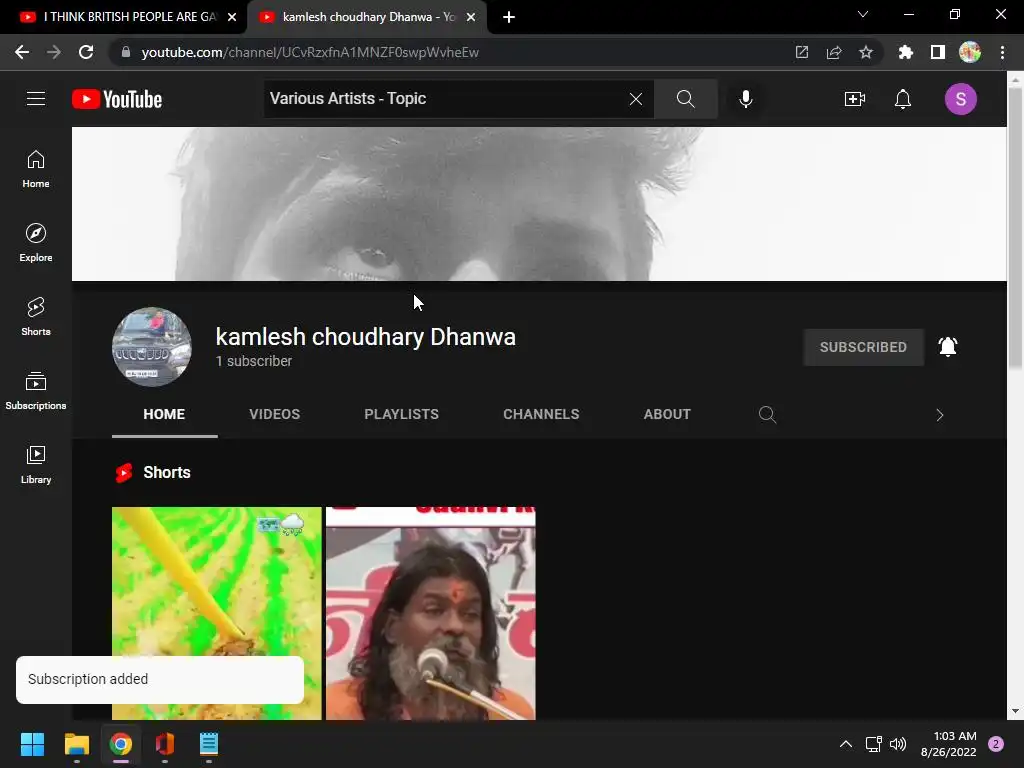Click the search magnifier button
This screenshot has width=1024, height=768.
[x=686, y=99]
